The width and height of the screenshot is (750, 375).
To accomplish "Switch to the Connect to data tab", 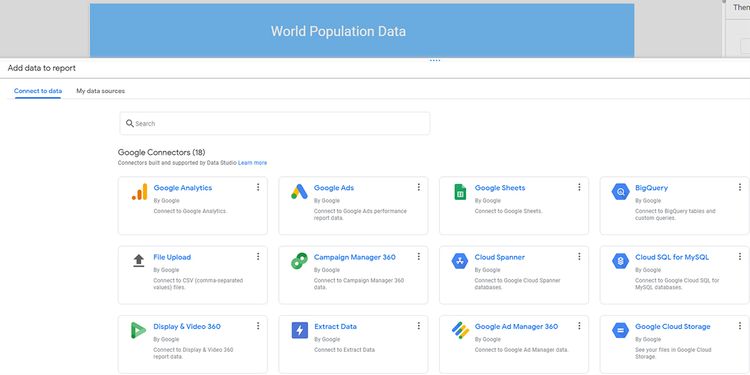I will pyautogui.click(x=38, y=91).
